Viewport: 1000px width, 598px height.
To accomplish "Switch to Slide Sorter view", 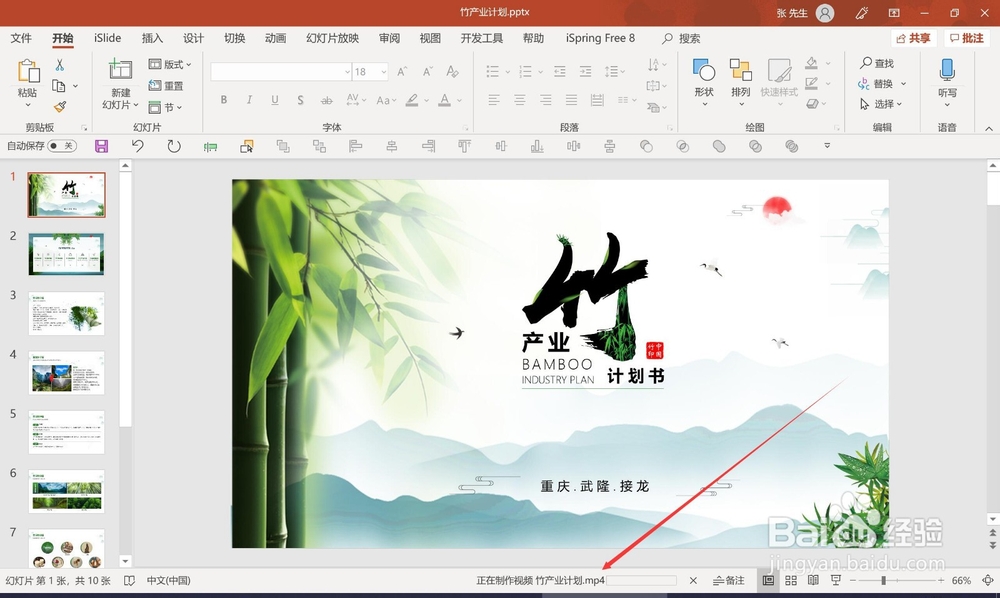I will pyautogui.click(x=791, y=580).
